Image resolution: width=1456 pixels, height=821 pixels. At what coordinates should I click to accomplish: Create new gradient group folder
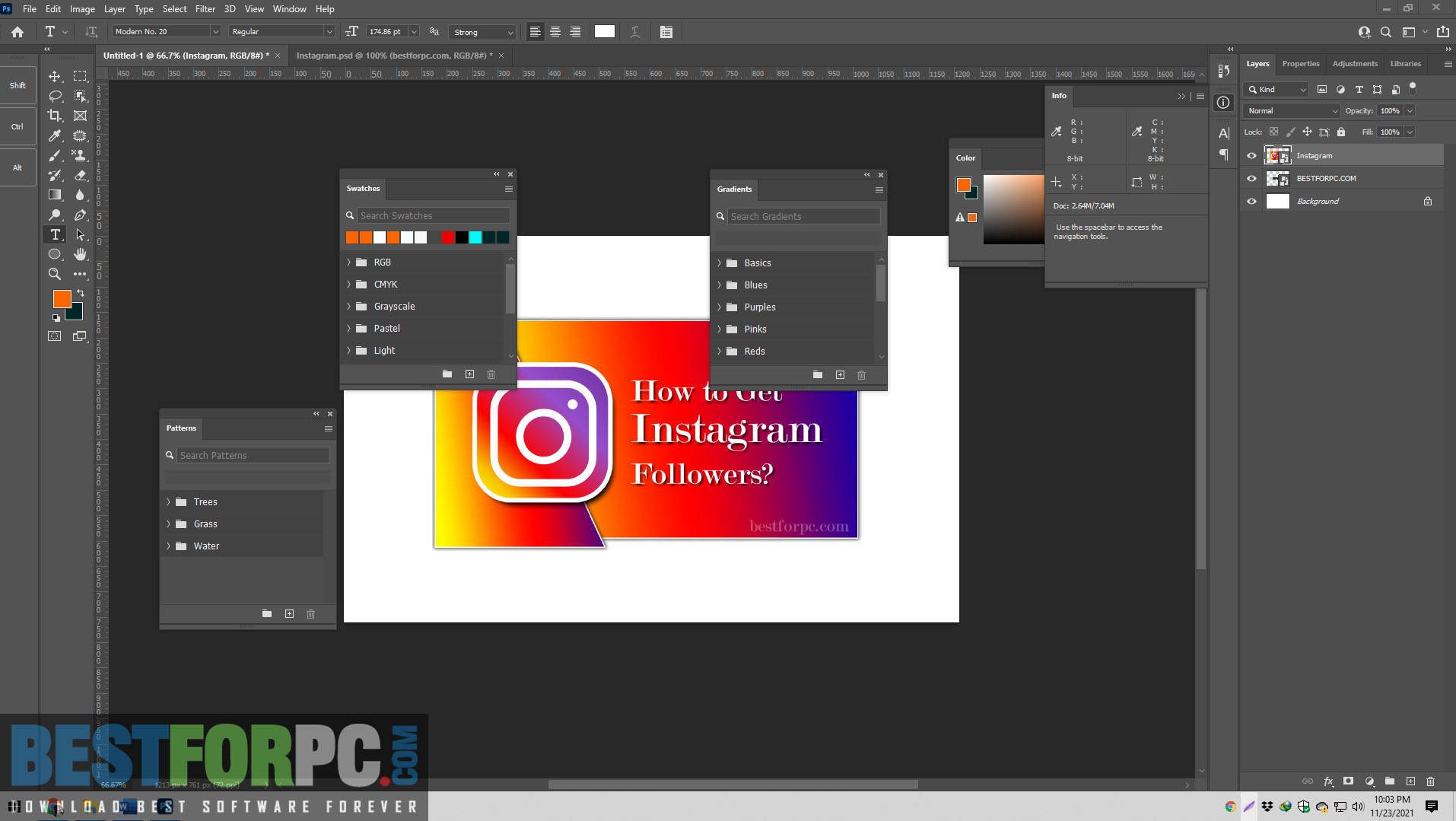[818, 375]
